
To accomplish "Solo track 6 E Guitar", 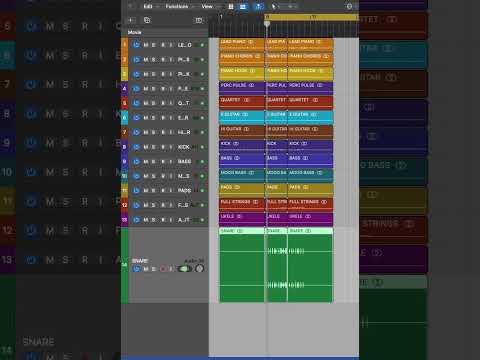I will click(154, 118).
